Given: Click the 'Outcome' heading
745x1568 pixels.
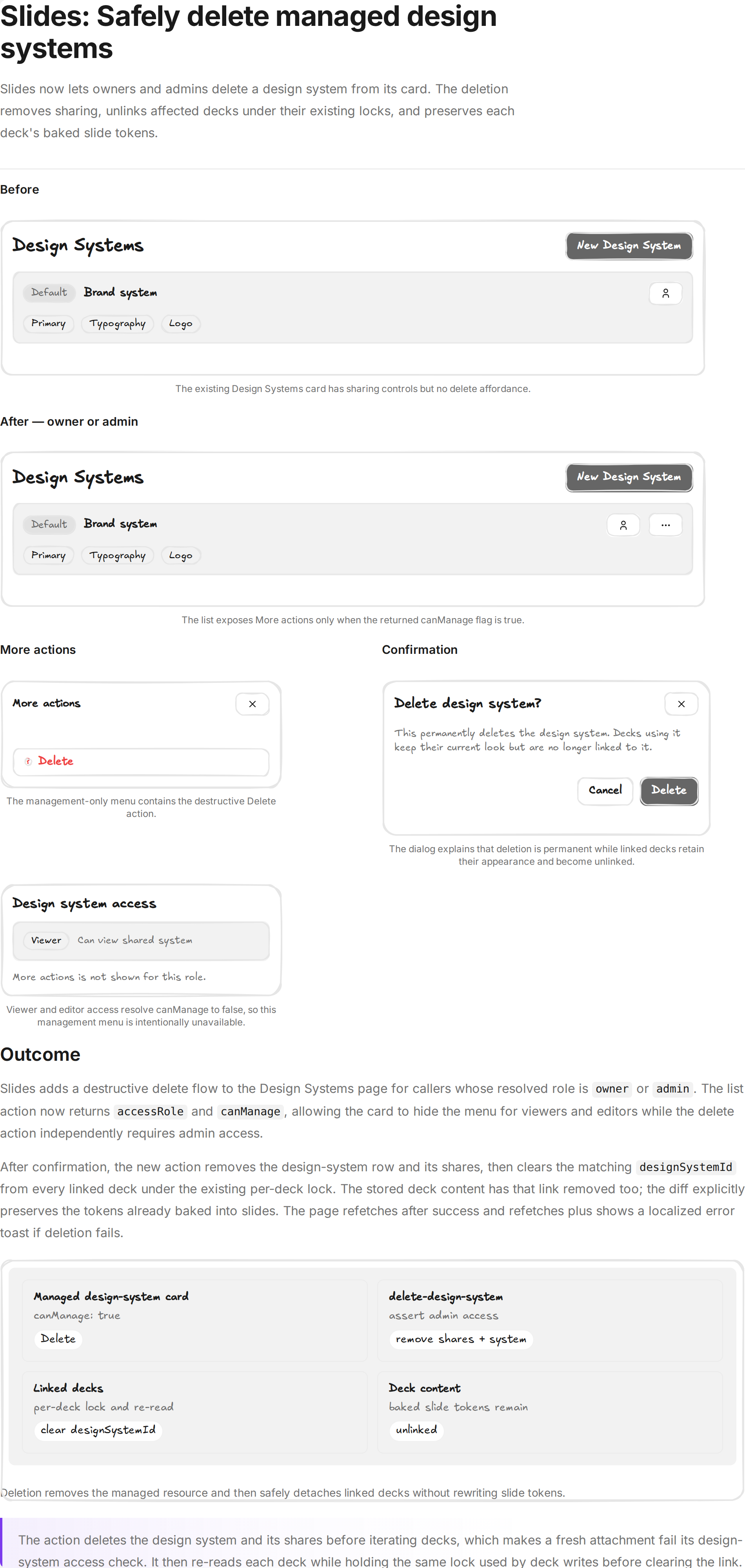Looking at the screenshot, I should (40, 1054).
